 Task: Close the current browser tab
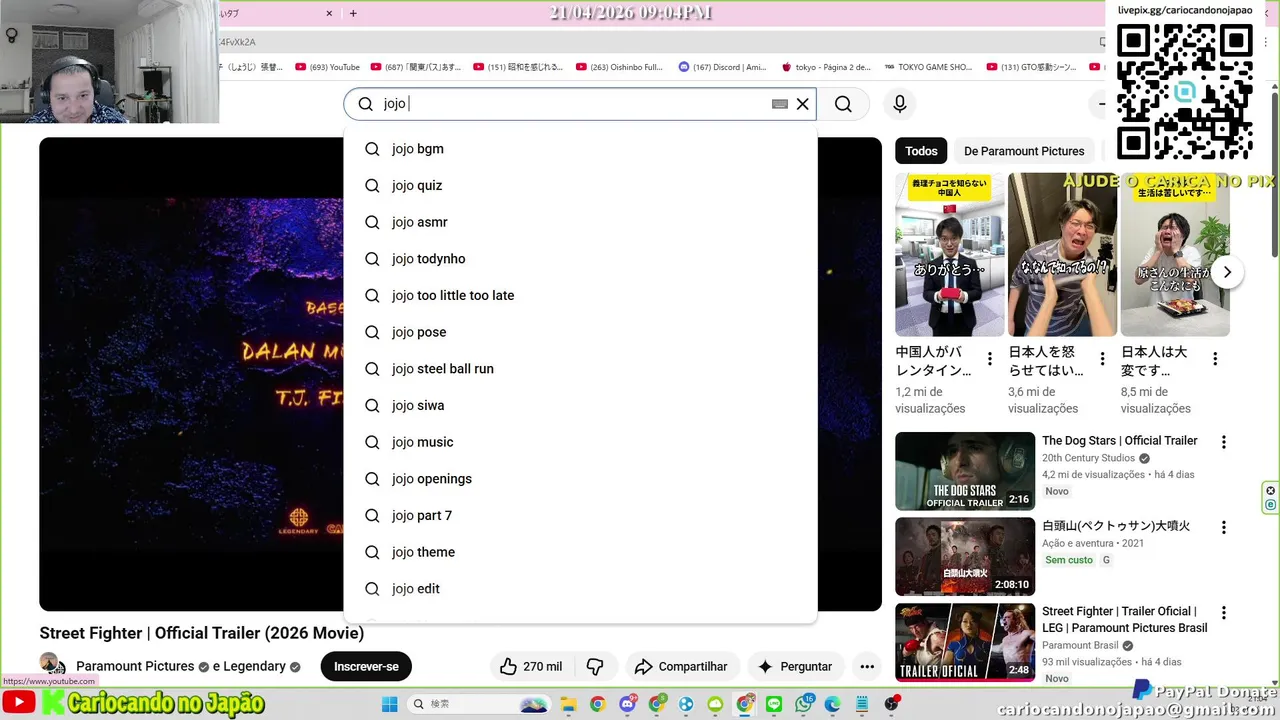[x=329, y=14]
